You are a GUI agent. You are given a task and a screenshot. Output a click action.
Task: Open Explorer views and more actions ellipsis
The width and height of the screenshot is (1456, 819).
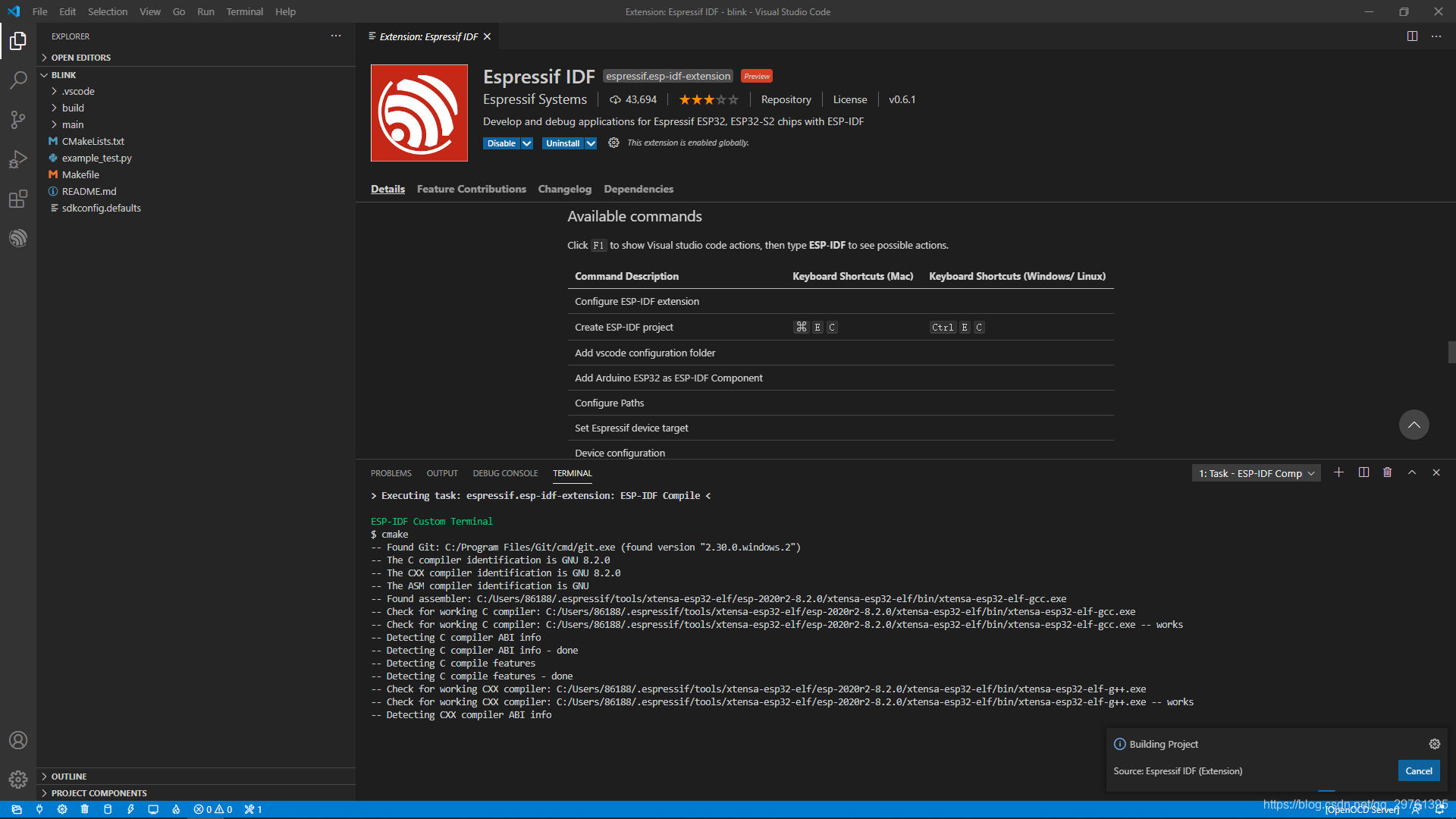pos(336,36)
